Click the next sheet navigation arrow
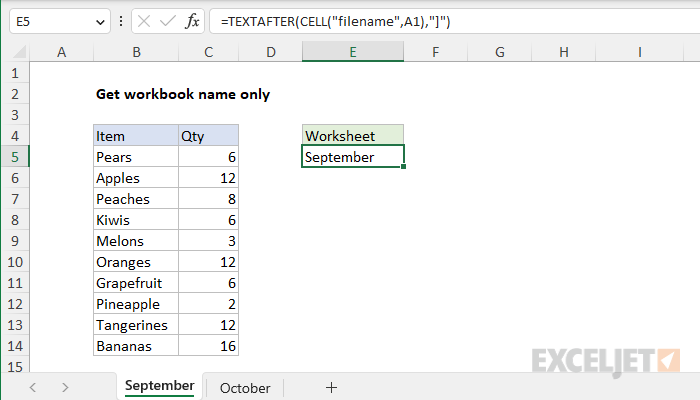The width and height of the screenshot is (700, 400). click(x=67, y=387)
